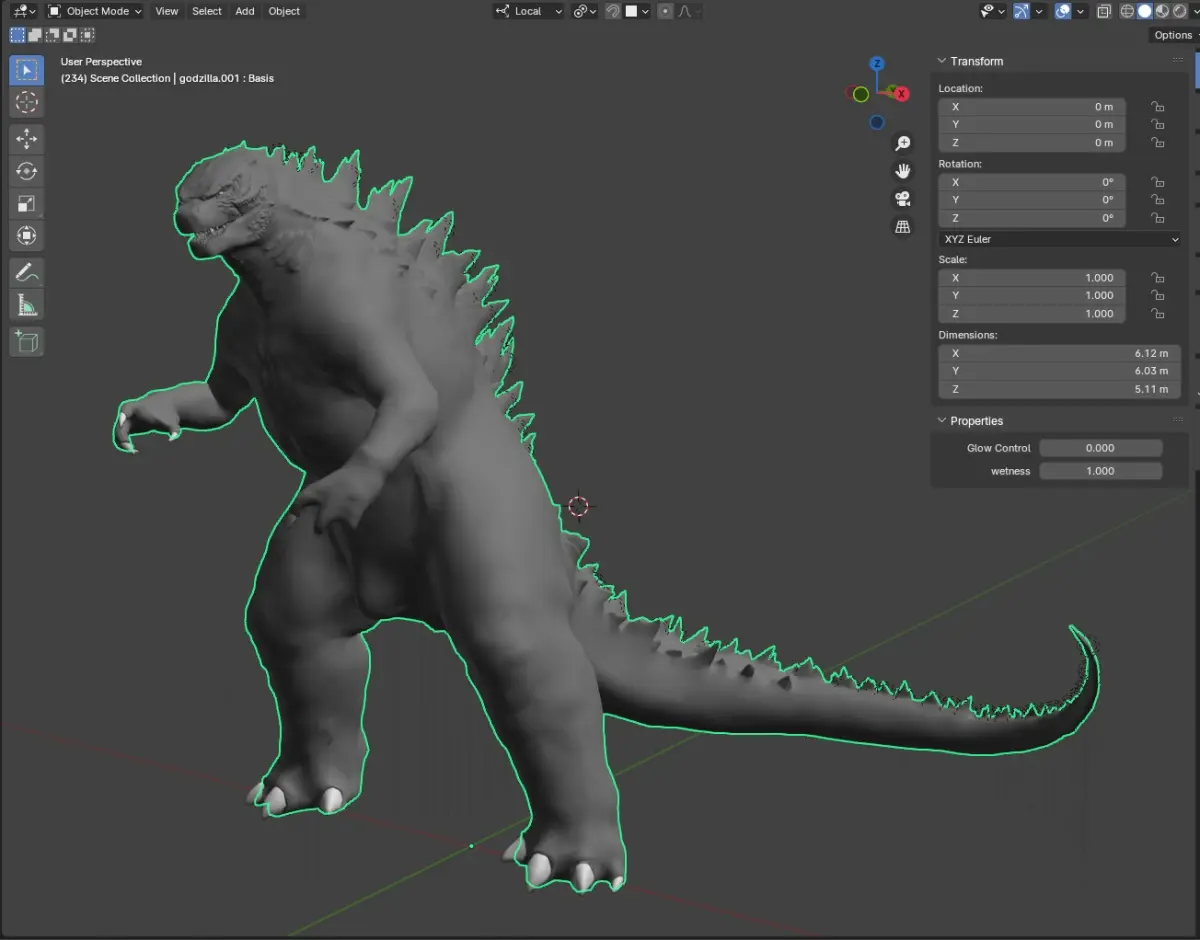Click the Dimensions X field
This screenshot has width=1200, height=940.
tap(1060, 353)
